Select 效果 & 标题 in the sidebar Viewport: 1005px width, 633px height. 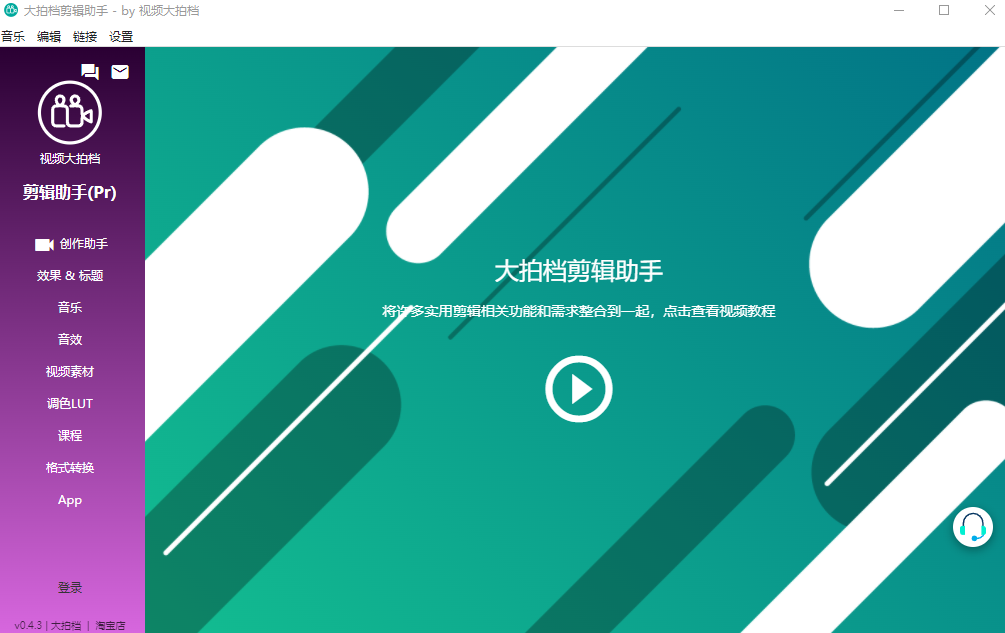[x=70, y=276]
